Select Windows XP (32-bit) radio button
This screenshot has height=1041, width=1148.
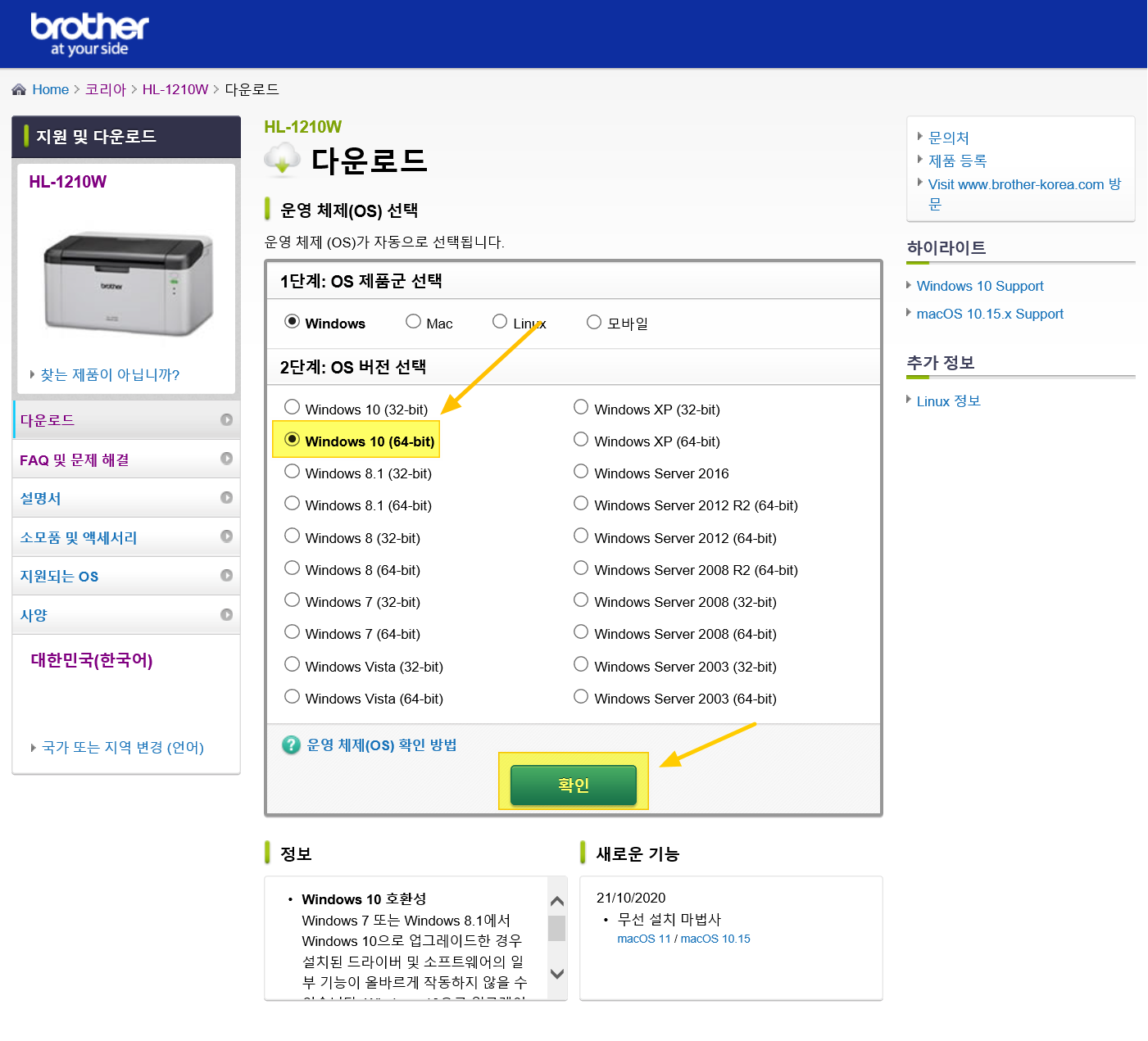pyautogui.click(x=581, y=406)
